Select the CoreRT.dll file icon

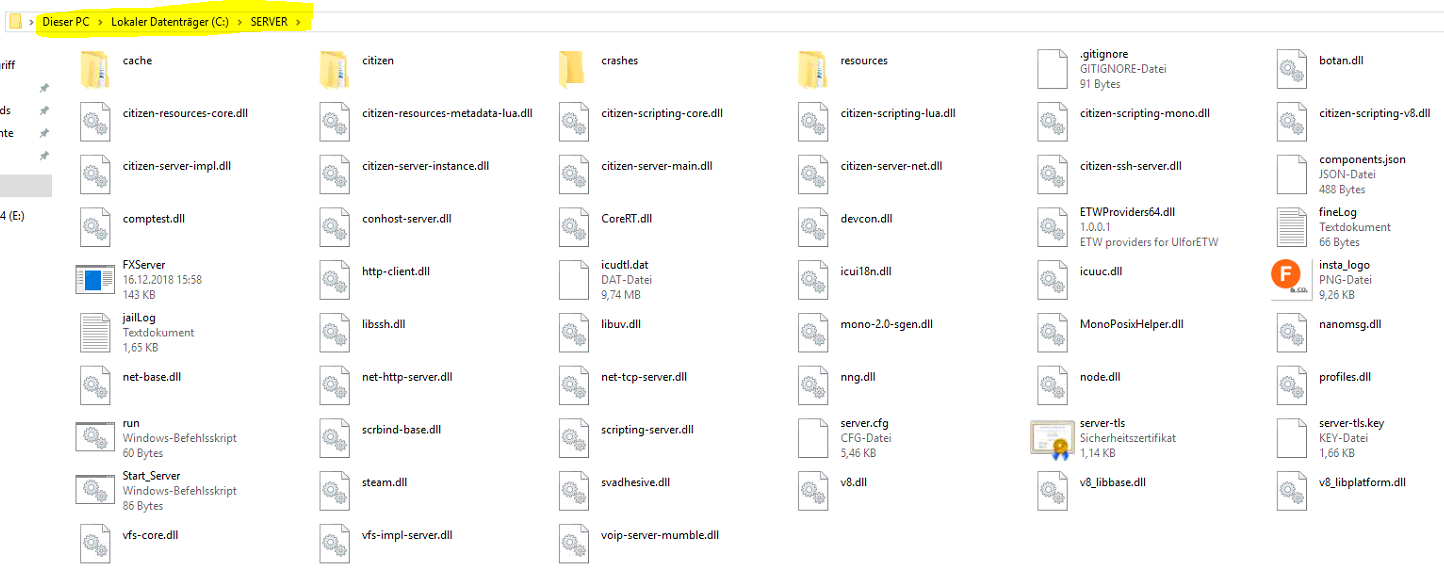[x=573, y=227]
